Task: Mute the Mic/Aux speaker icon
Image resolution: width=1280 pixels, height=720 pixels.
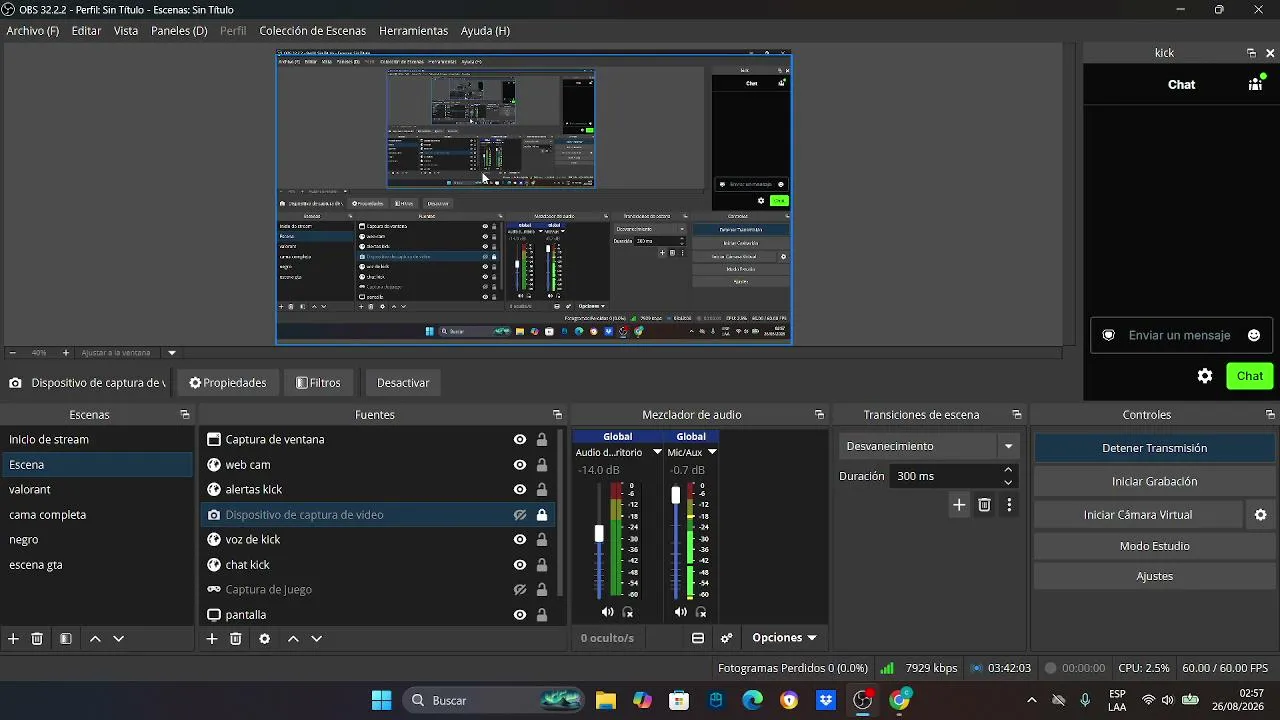Action: coord(681,612)
